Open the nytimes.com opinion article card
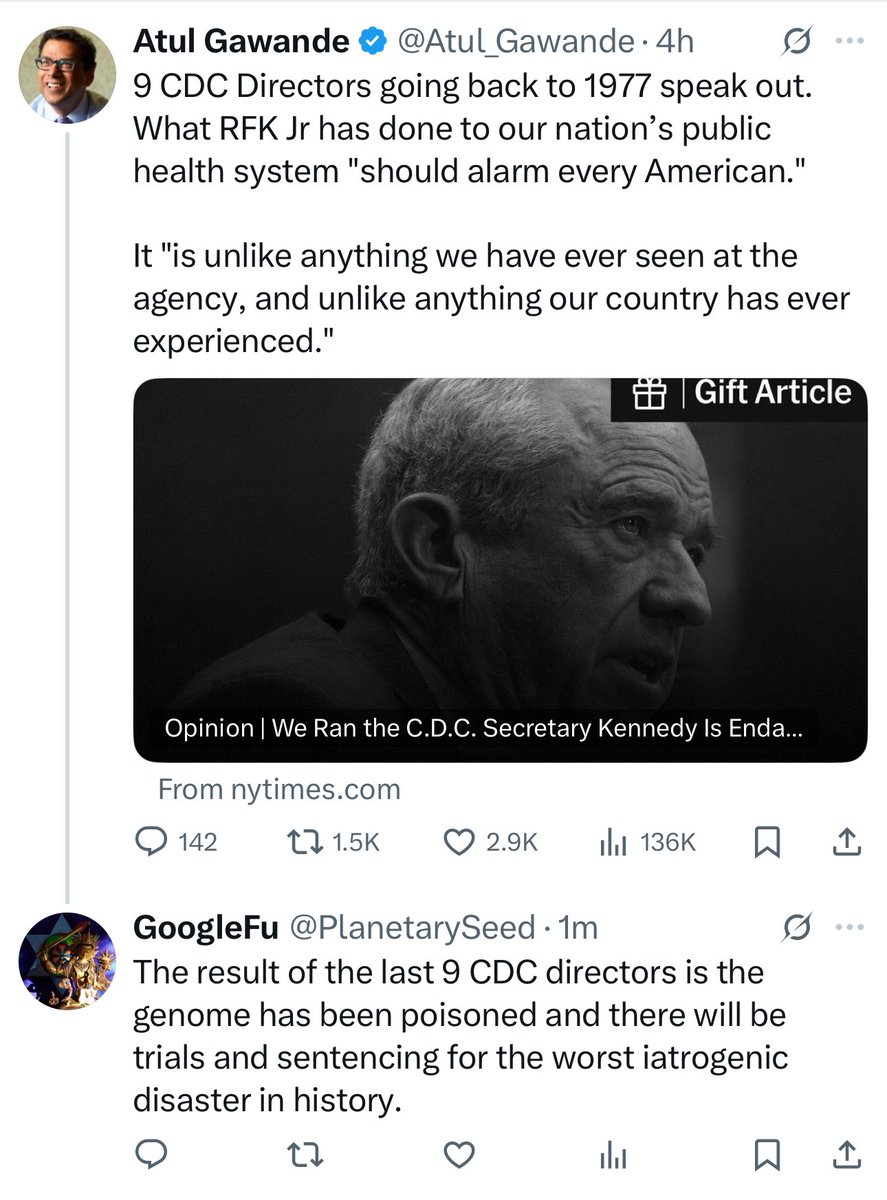887x1200 pixels. tap(500, 570)
